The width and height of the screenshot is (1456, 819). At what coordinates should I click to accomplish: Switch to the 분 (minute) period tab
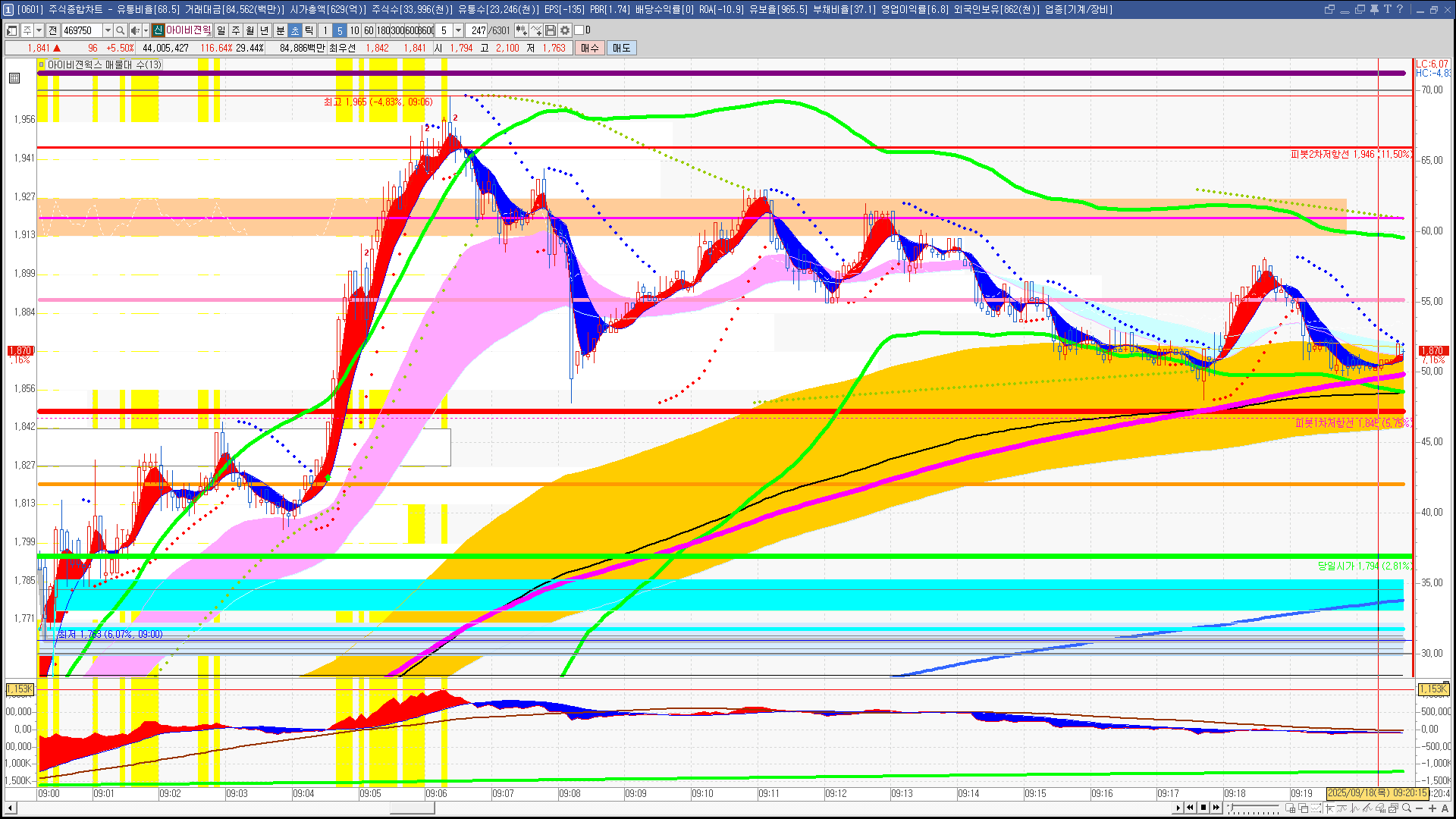point(280,30)
